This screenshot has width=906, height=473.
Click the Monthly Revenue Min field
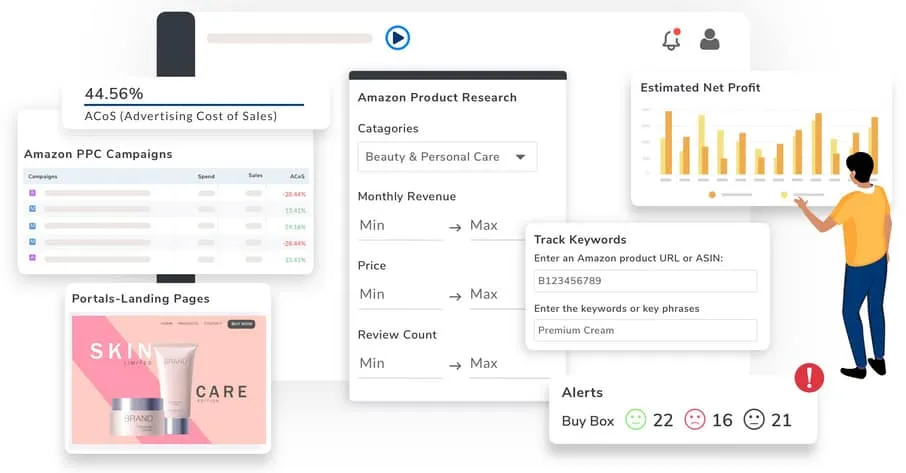coord(399,226)
